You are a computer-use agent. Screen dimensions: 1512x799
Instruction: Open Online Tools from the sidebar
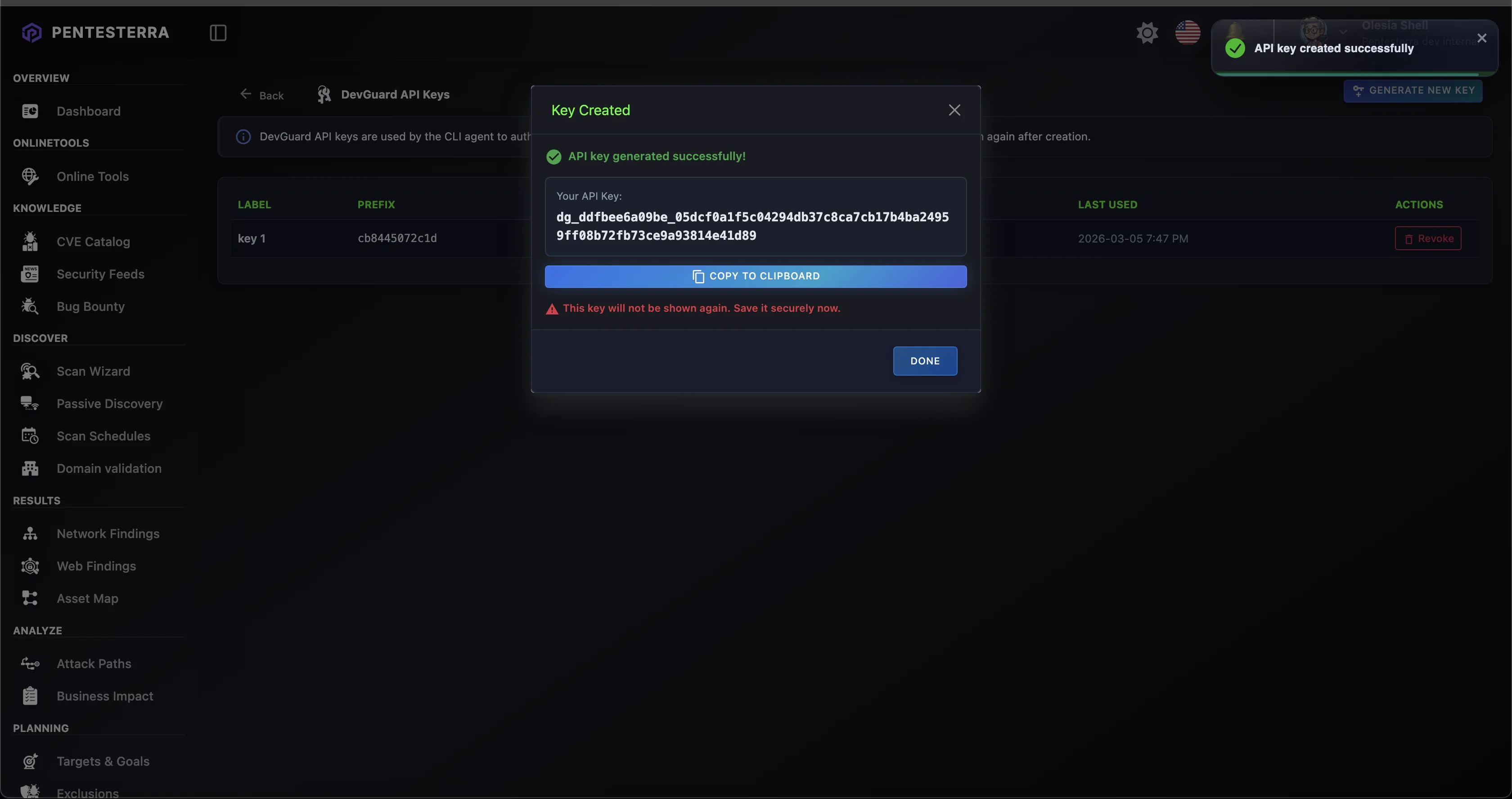[x=93, y=176]
